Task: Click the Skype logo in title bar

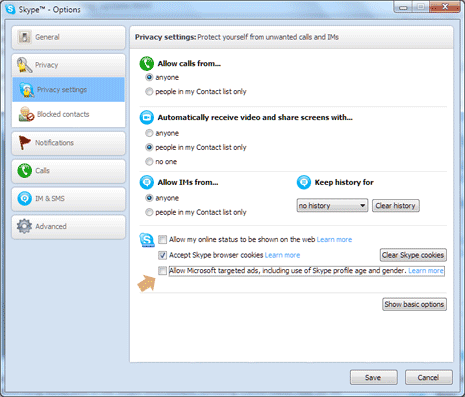Action: click(11, 9)
